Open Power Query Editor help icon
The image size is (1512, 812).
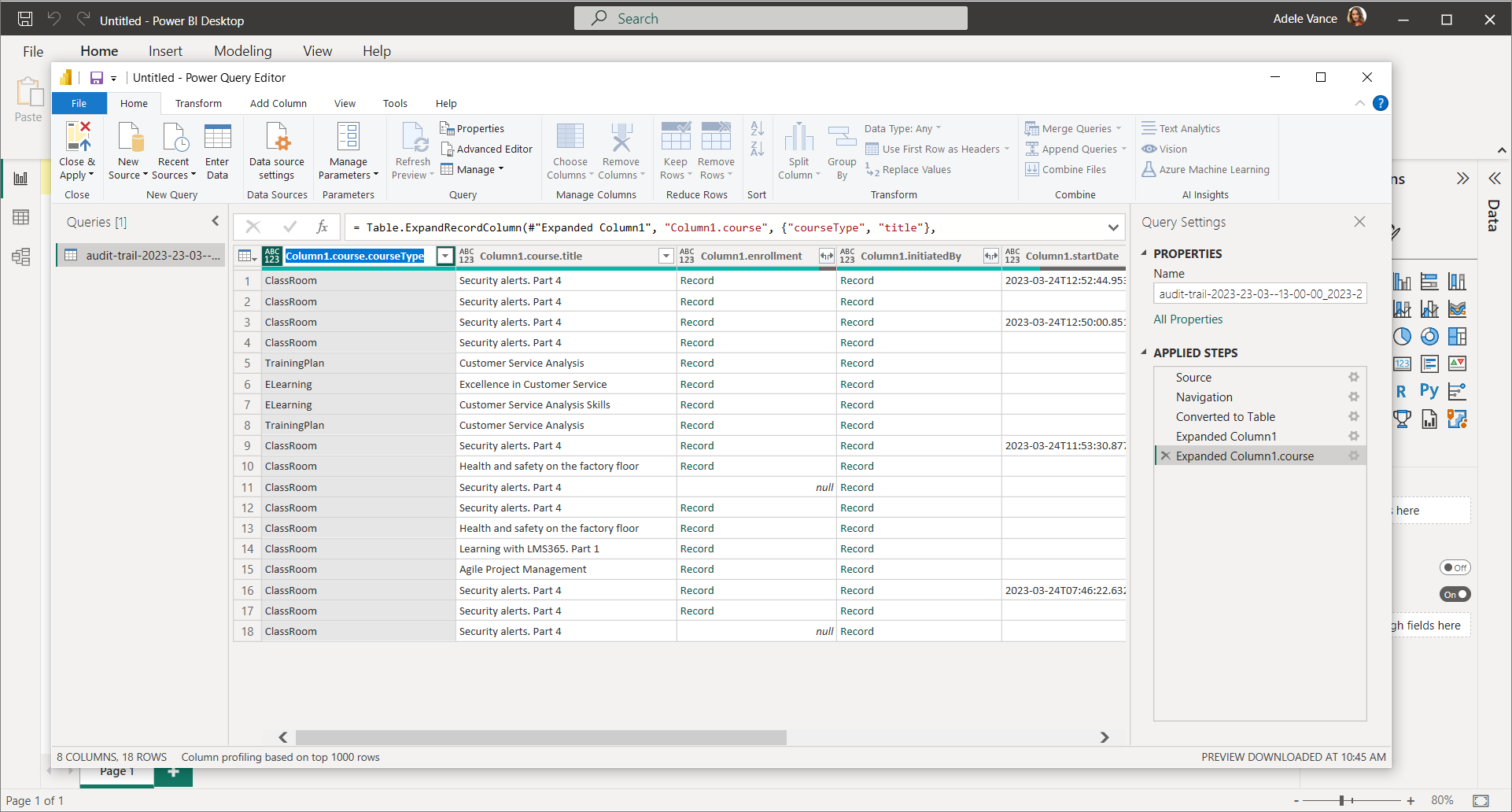pos(1380,103)
